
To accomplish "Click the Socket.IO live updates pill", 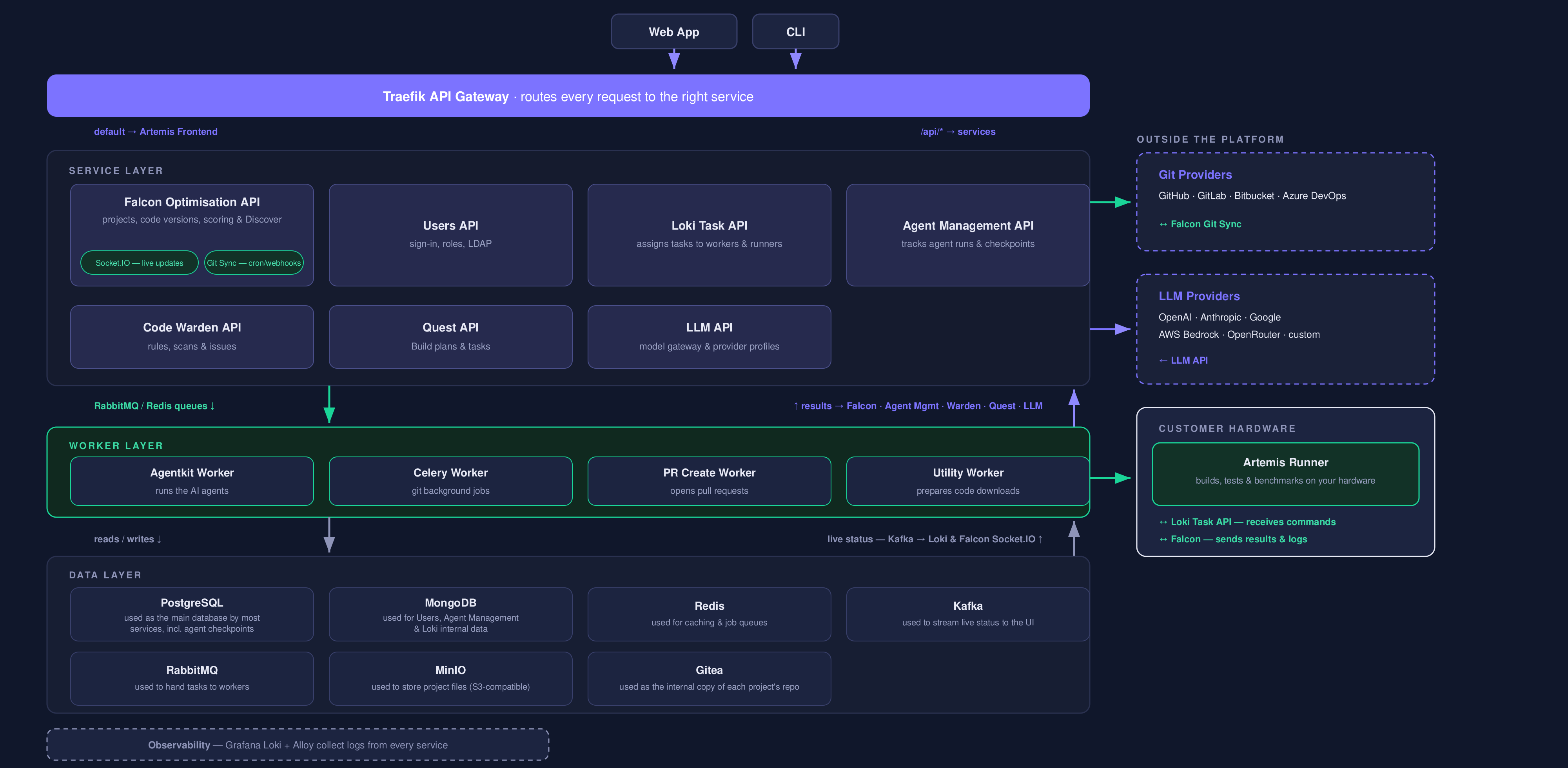I will point(140,263).
